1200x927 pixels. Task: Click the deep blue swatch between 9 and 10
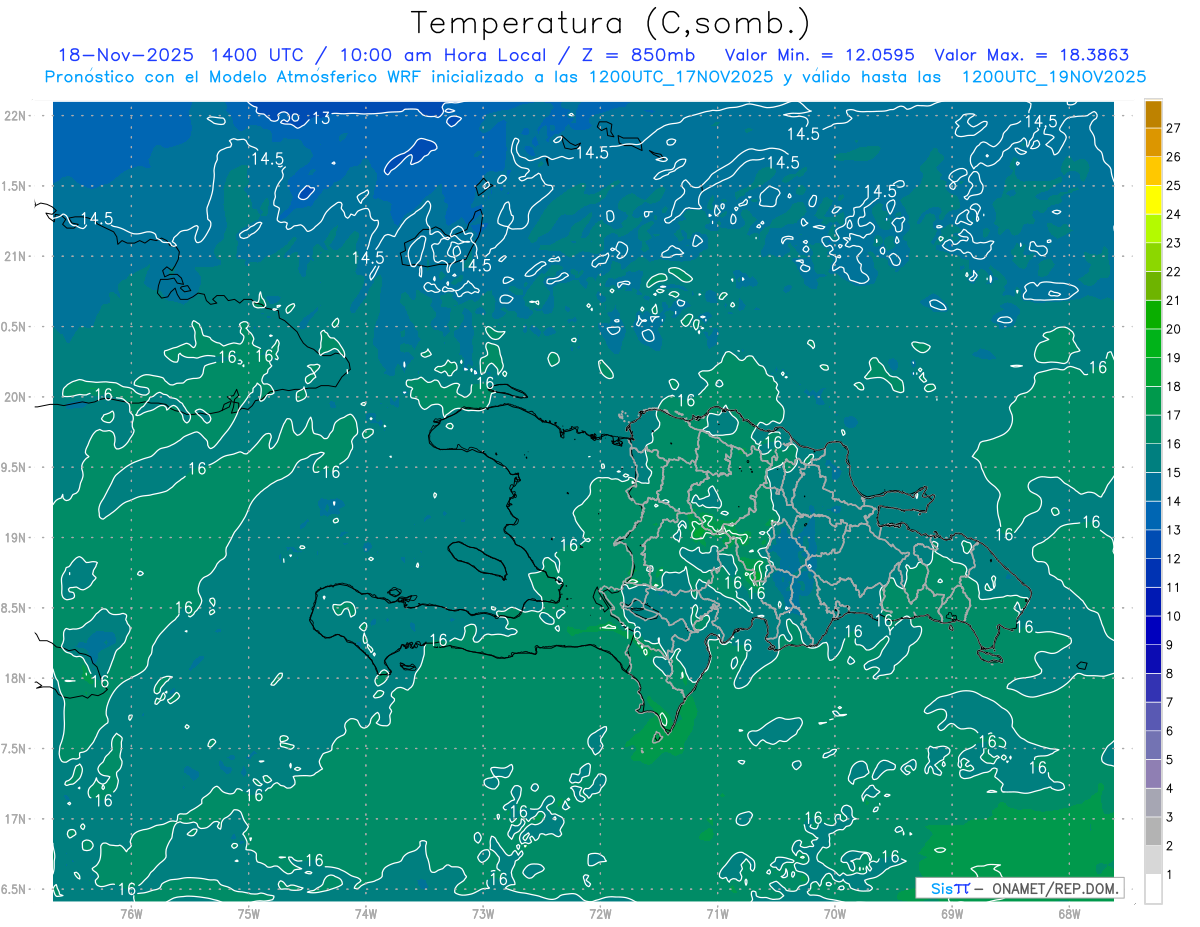[1153, 631]
